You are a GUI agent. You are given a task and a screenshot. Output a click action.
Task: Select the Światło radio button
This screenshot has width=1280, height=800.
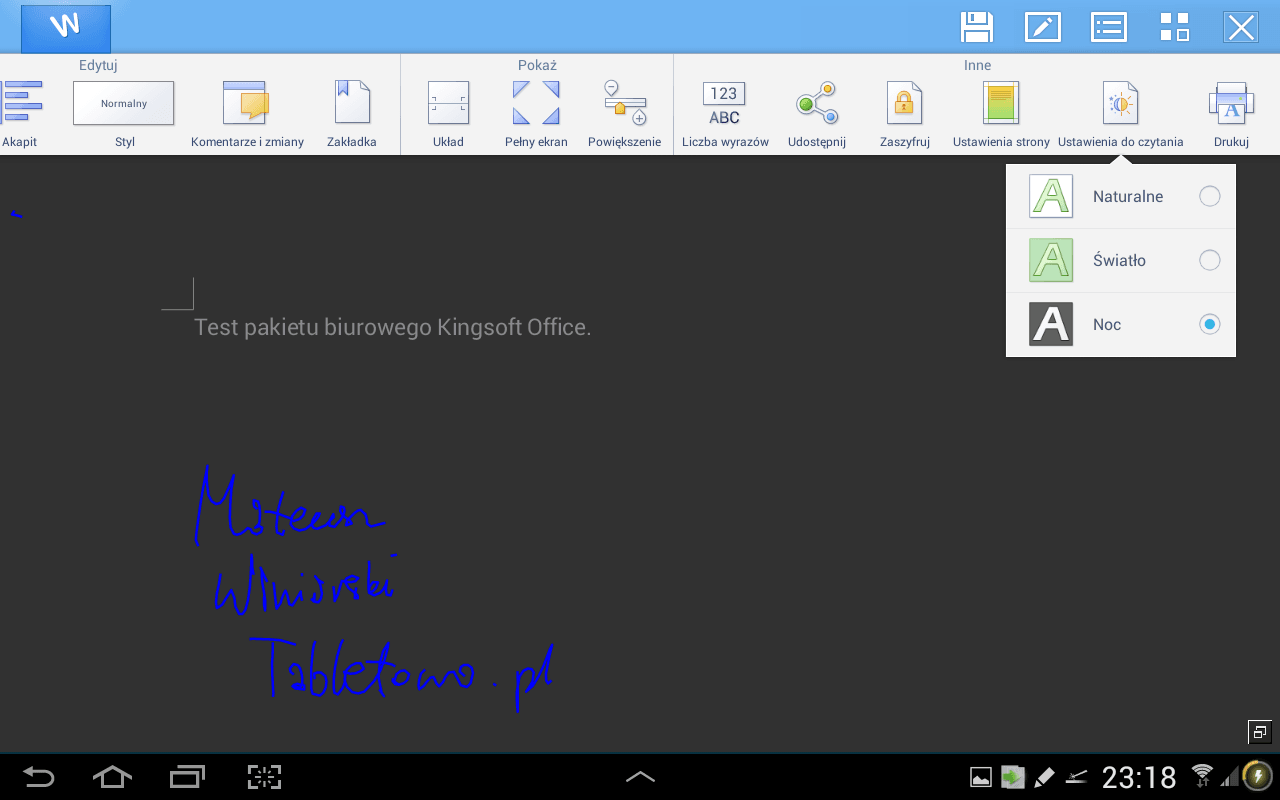(x=1210, y=260)
